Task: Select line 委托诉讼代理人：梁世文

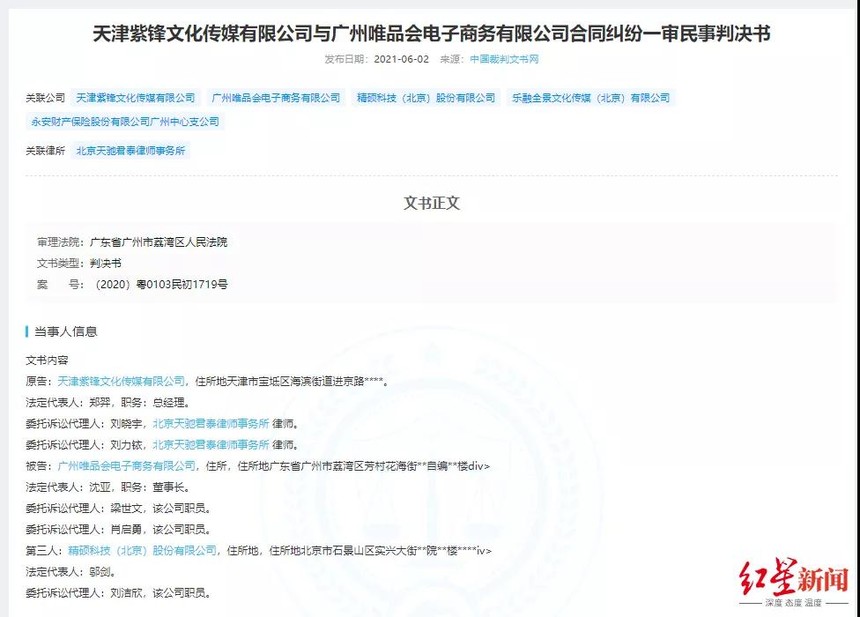Action: [x=118, y=508]
